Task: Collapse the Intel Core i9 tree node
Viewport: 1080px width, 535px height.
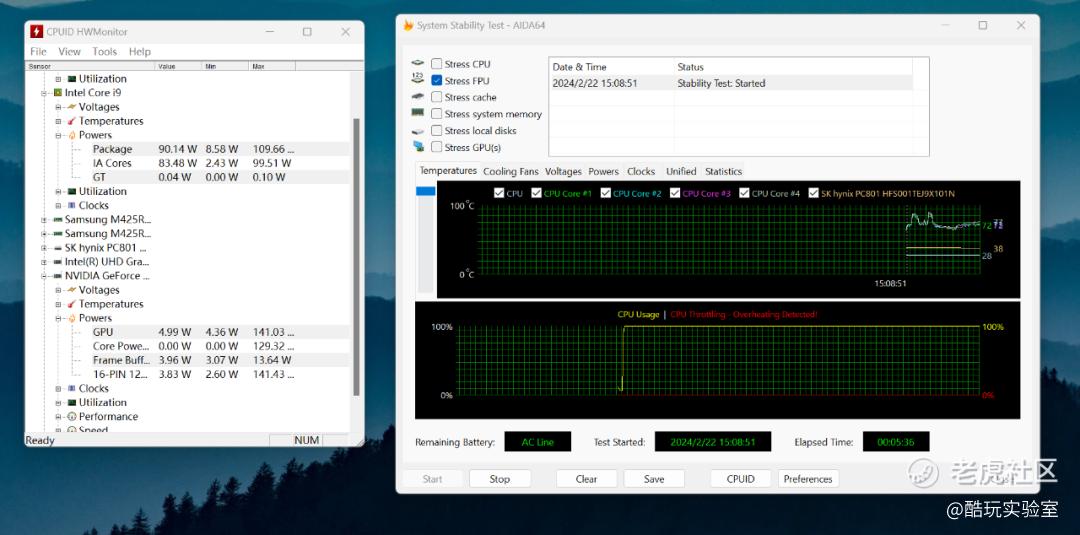Action: click(x=45, y=92)
